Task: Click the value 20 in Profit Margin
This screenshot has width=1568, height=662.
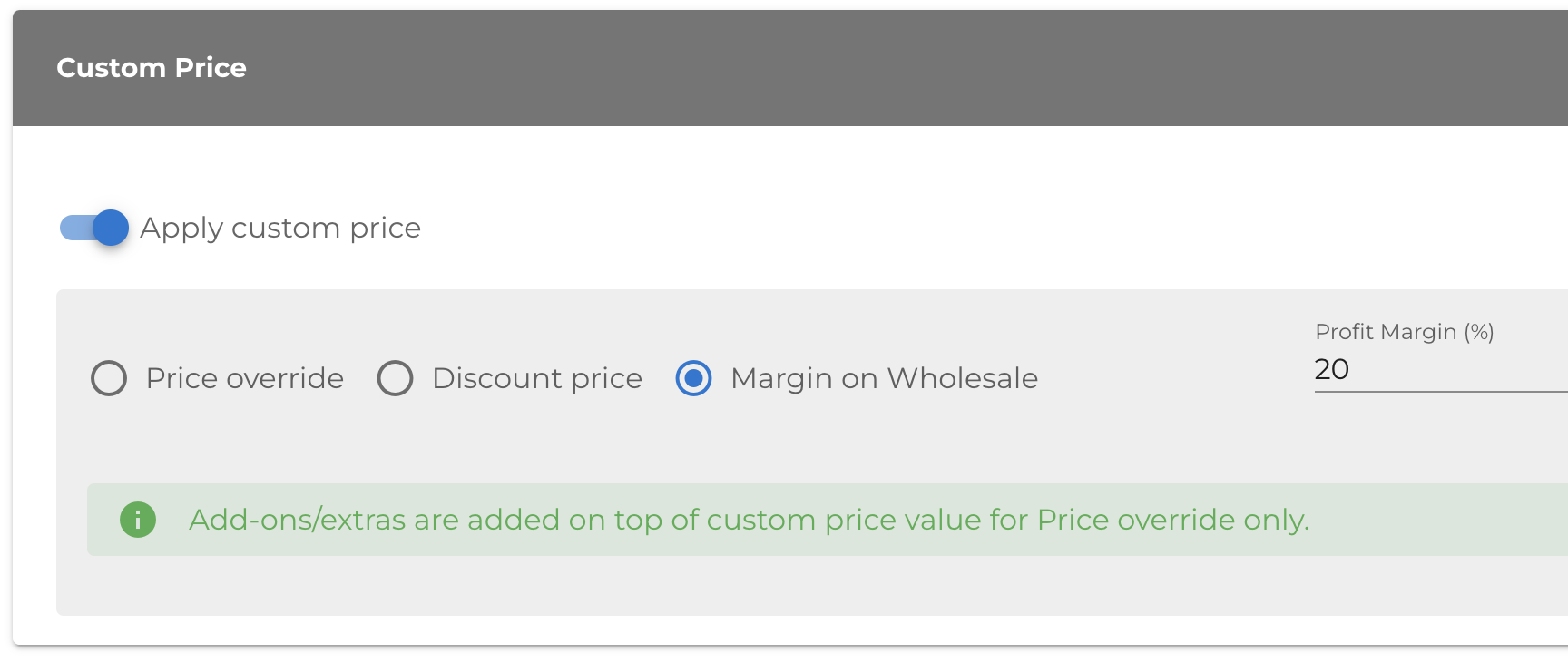Action: point(1332,369)
